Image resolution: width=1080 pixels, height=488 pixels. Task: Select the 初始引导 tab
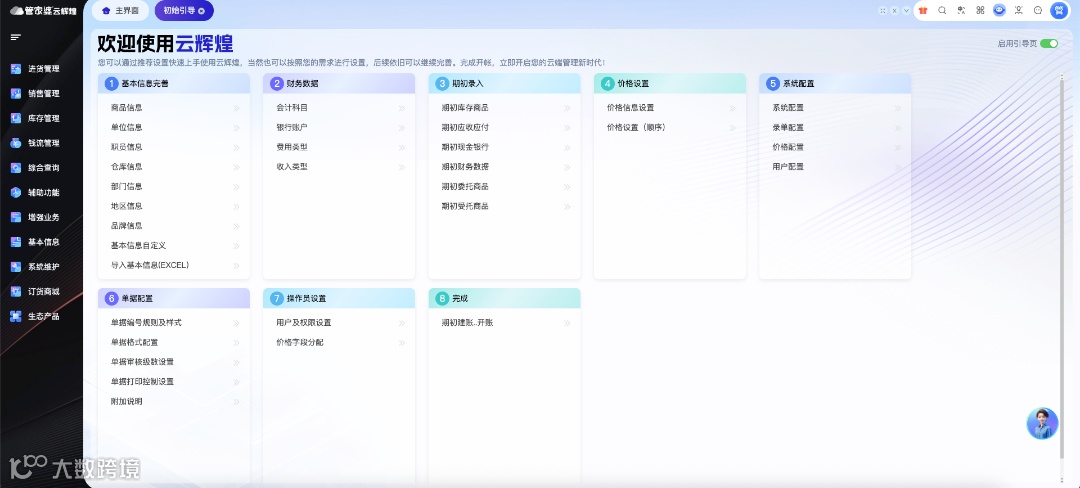(x=183, y=10)
